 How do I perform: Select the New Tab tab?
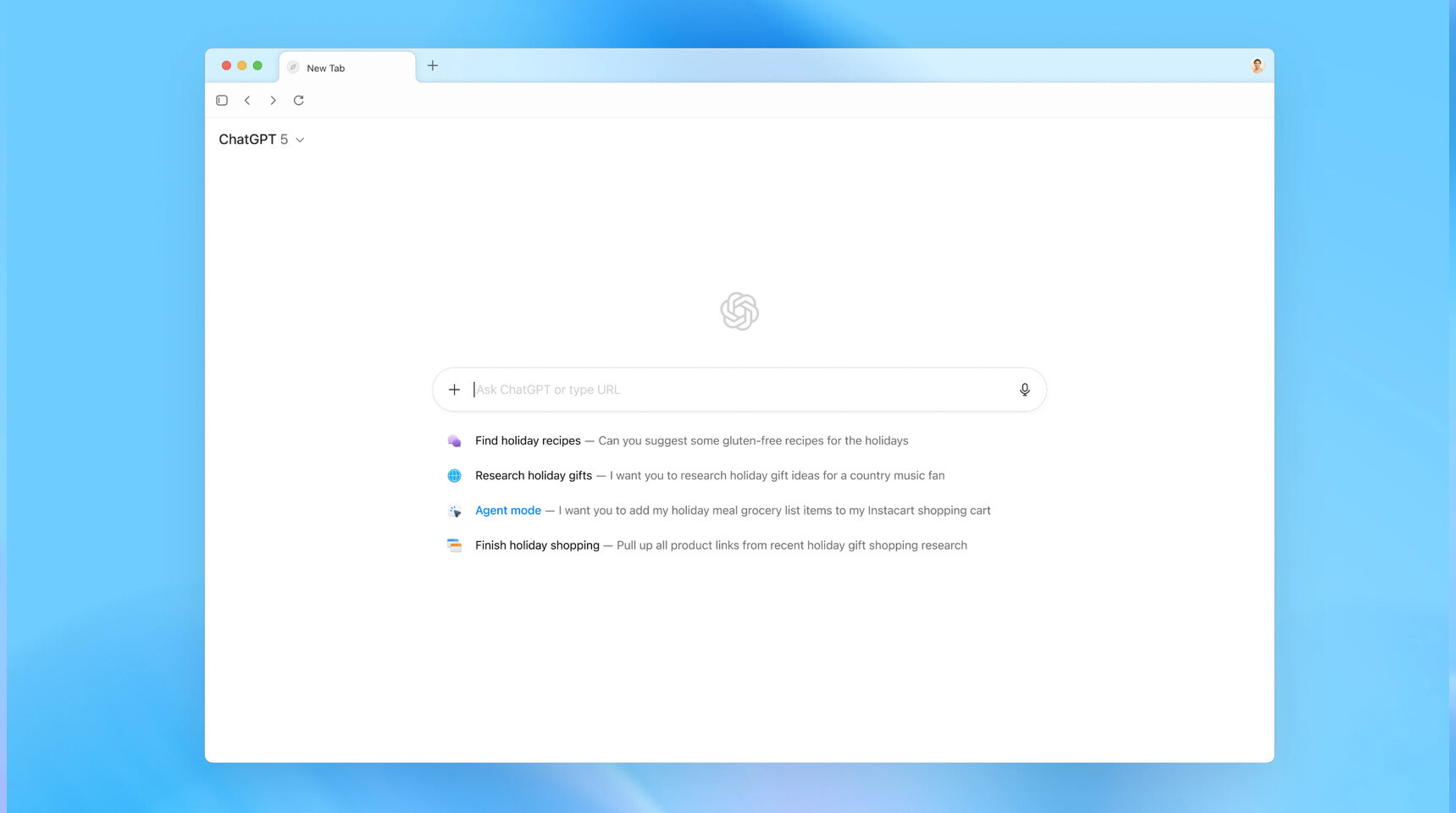(x=347, y=68)
